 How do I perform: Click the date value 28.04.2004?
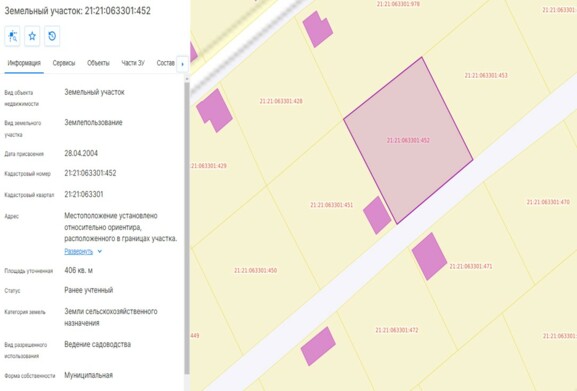(81, 153)
